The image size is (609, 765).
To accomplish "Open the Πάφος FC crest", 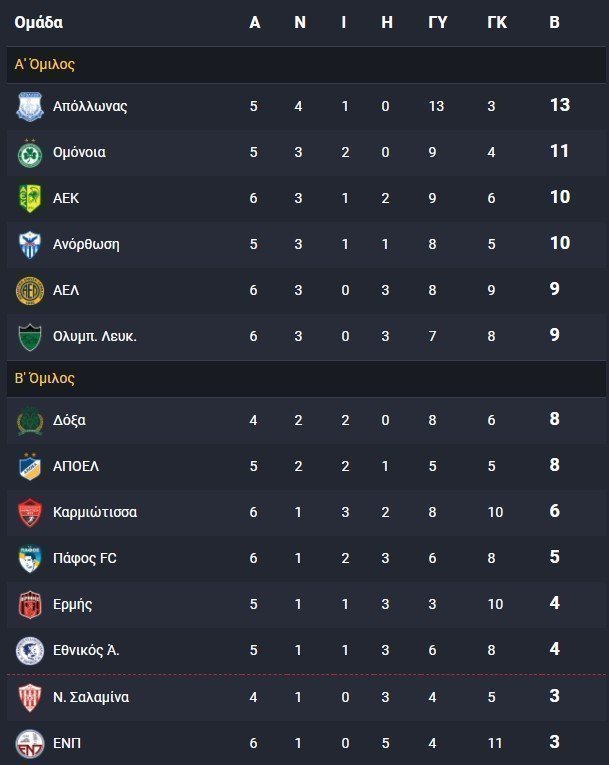I will [x=30, y=558].
